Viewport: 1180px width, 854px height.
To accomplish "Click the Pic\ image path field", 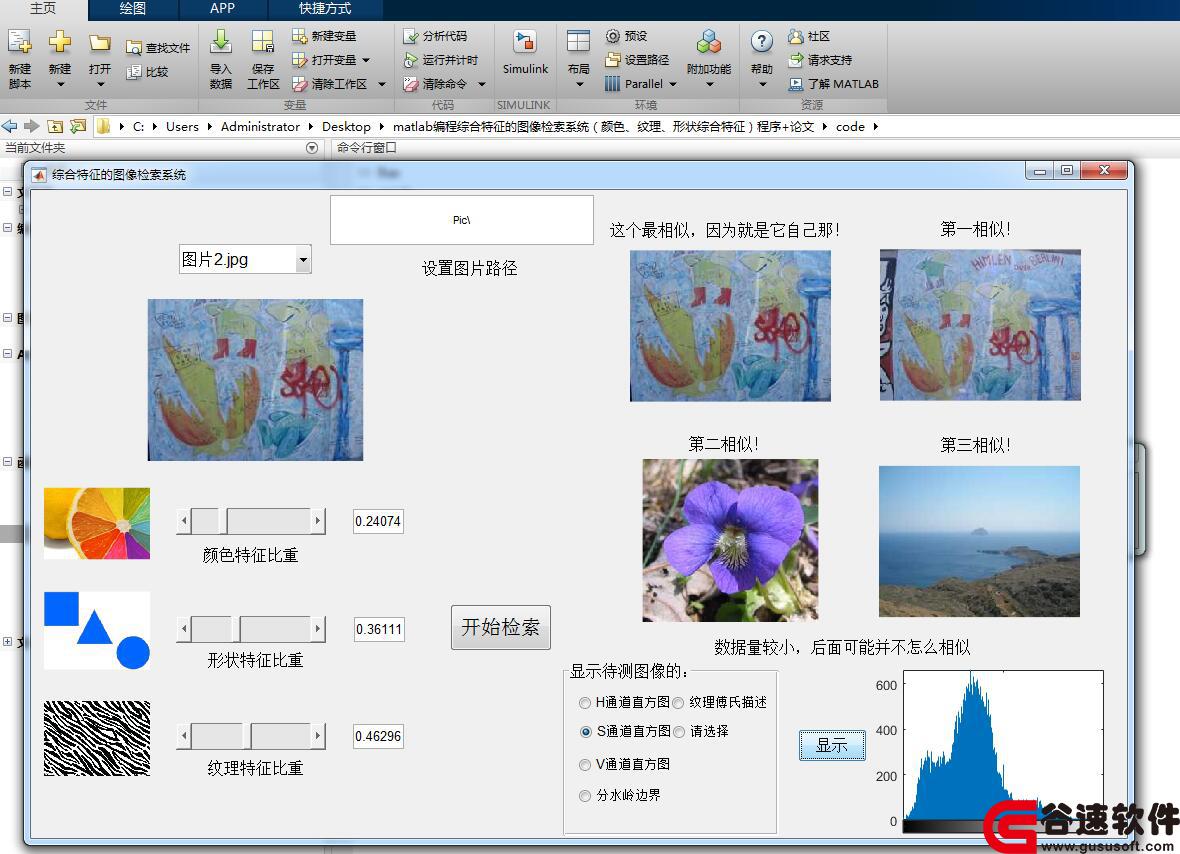I will 461,220.
